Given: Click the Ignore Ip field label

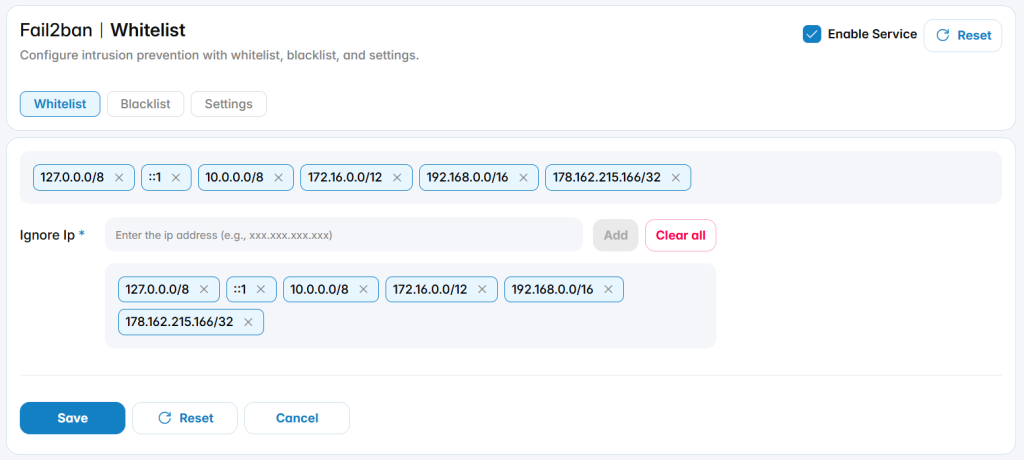Looking at the screenshot, I should pyautogui.click(x=52, y=235).
